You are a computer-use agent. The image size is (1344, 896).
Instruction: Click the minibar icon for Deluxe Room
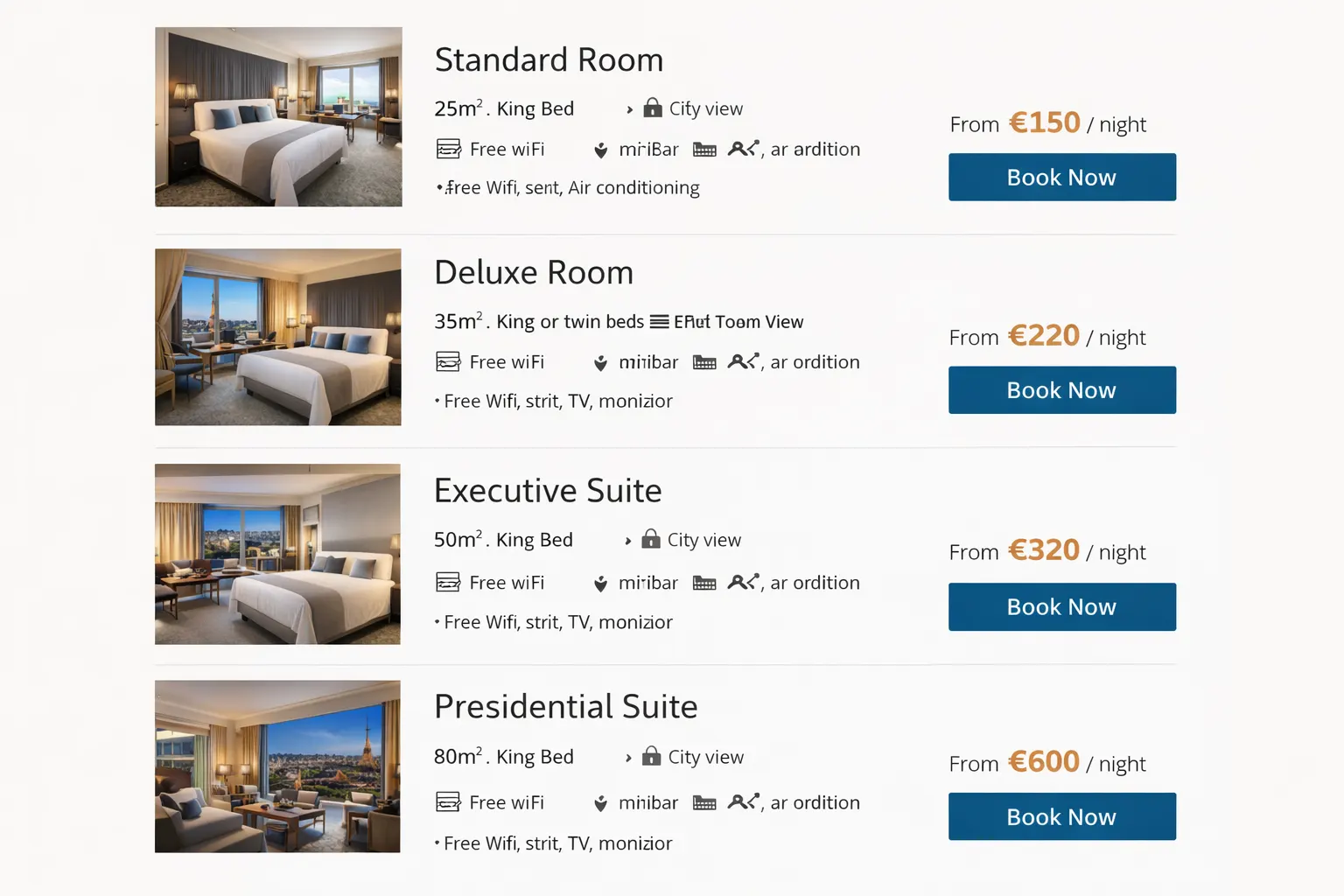click(600, 363)
